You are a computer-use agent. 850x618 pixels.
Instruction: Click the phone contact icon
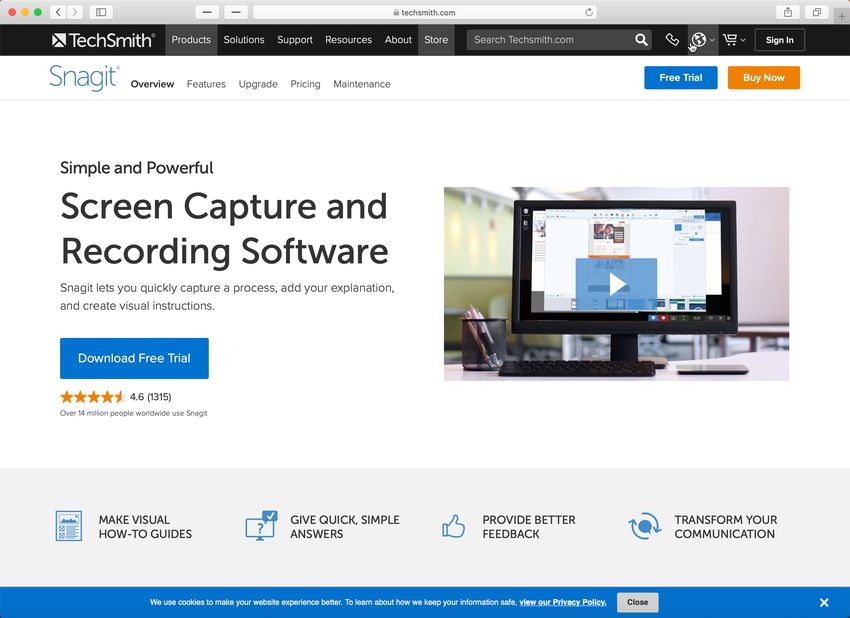(x=672, y=40)
